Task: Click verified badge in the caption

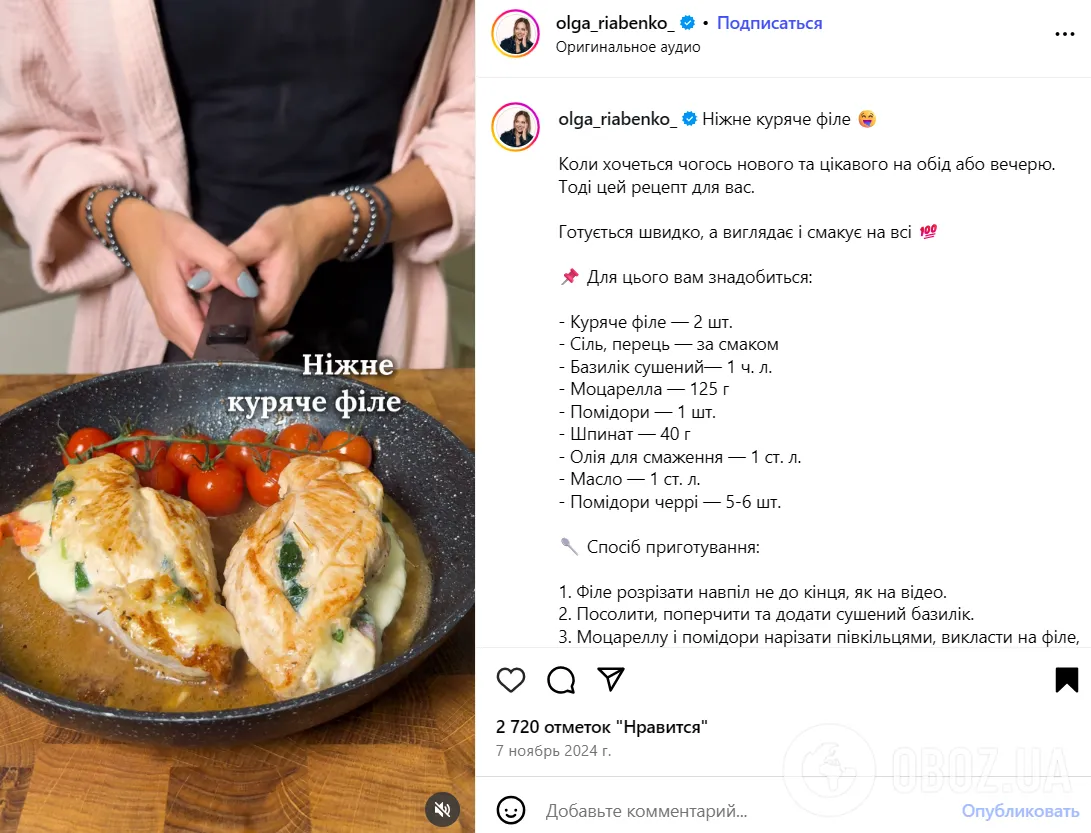Action: [690, 119]
